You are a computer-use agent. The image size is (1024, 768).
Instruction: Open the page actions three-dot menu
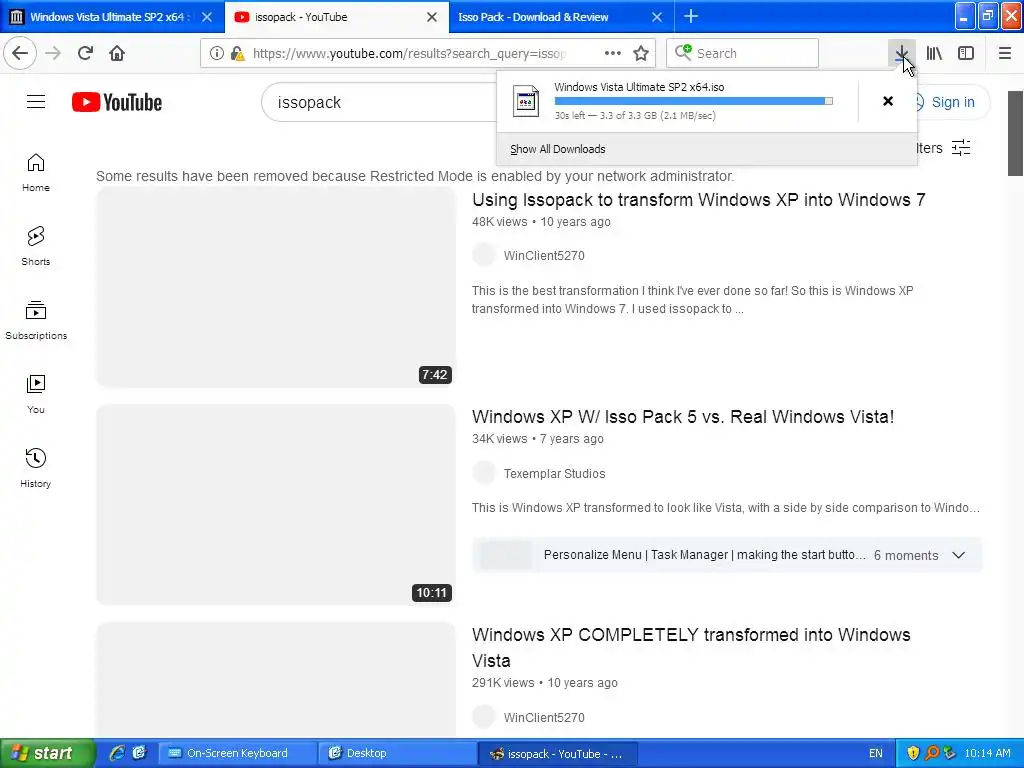pyautogui.click(x=613, y=53)
